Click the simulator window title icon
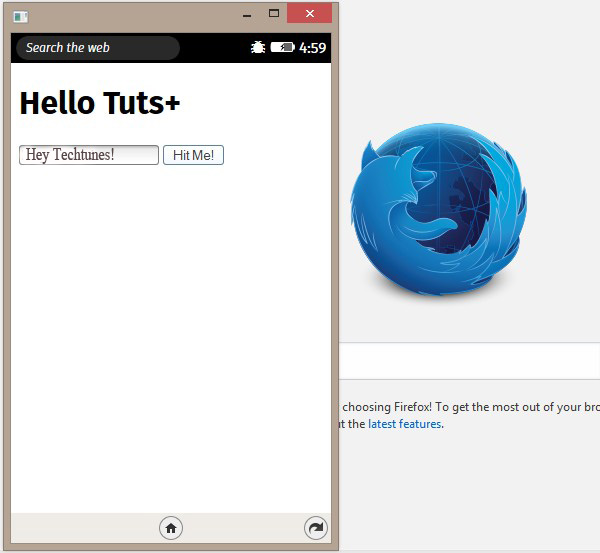This screenshot has width=600, height=553. [20, 17]
